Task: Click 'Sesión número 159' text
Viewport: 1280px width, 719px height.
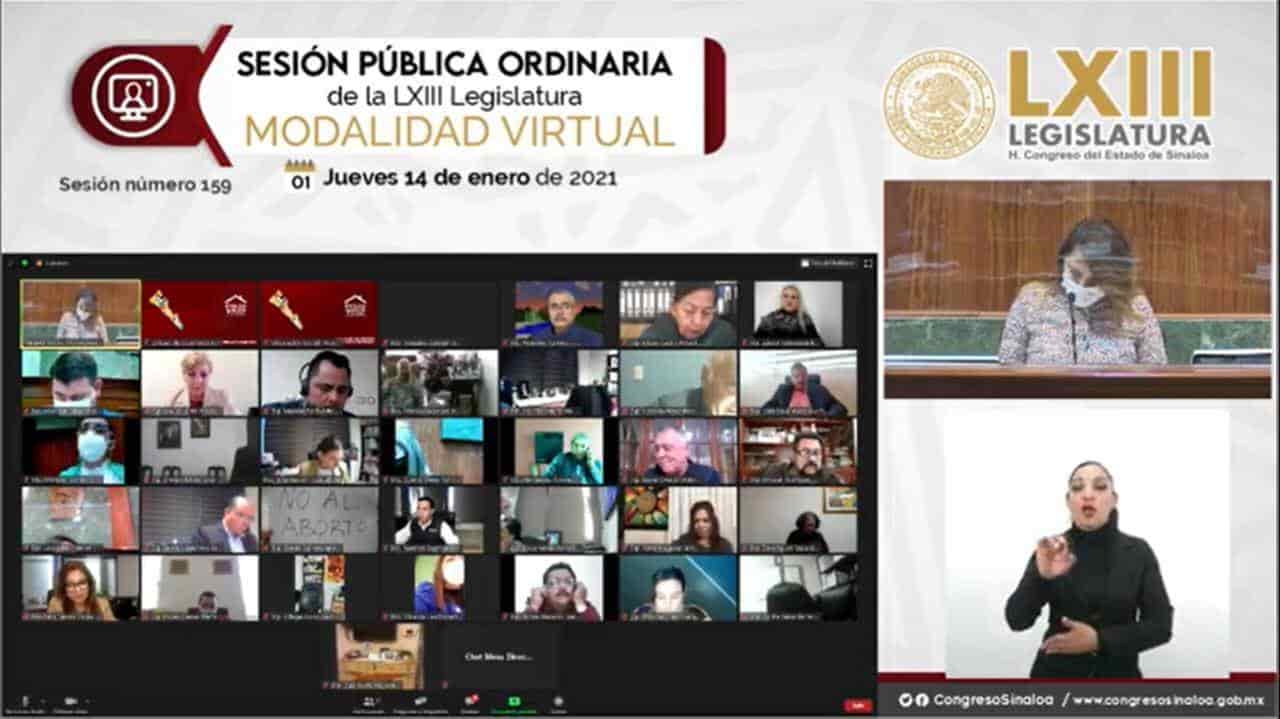Action: (x=145, y=185)
